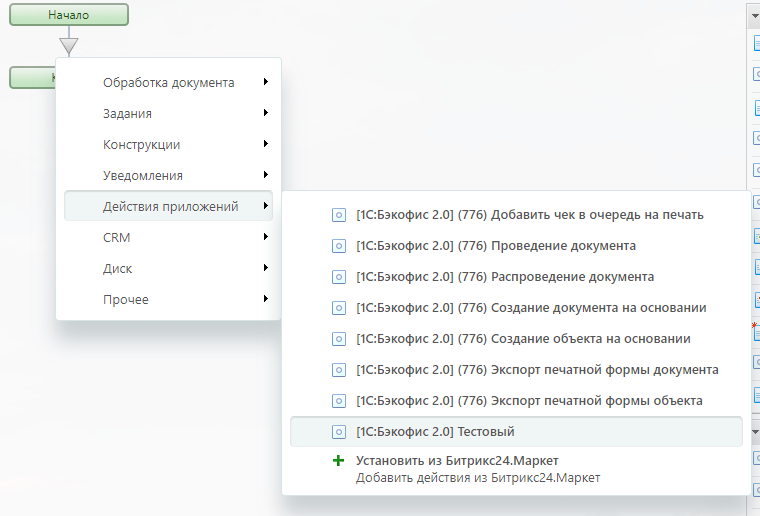Screen dimensions: 760x516
Task: Open the "Диск" submenu
Action: [168, 268]
